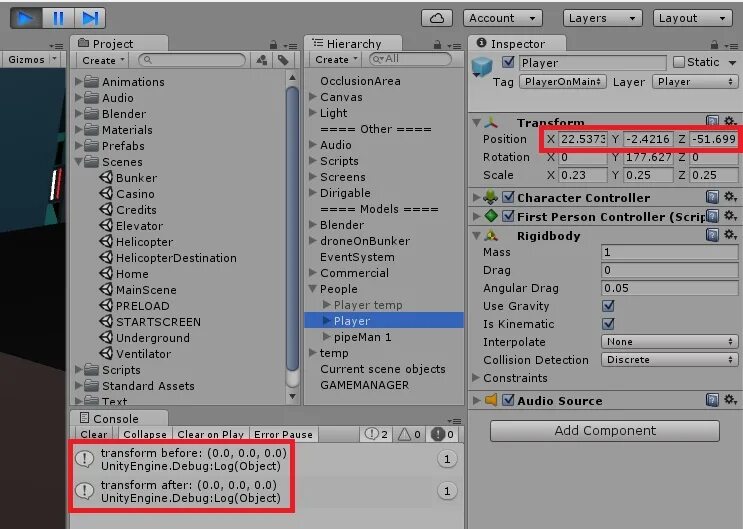
Task: Pause the game with the Pause button
Action: coord(58,18)
